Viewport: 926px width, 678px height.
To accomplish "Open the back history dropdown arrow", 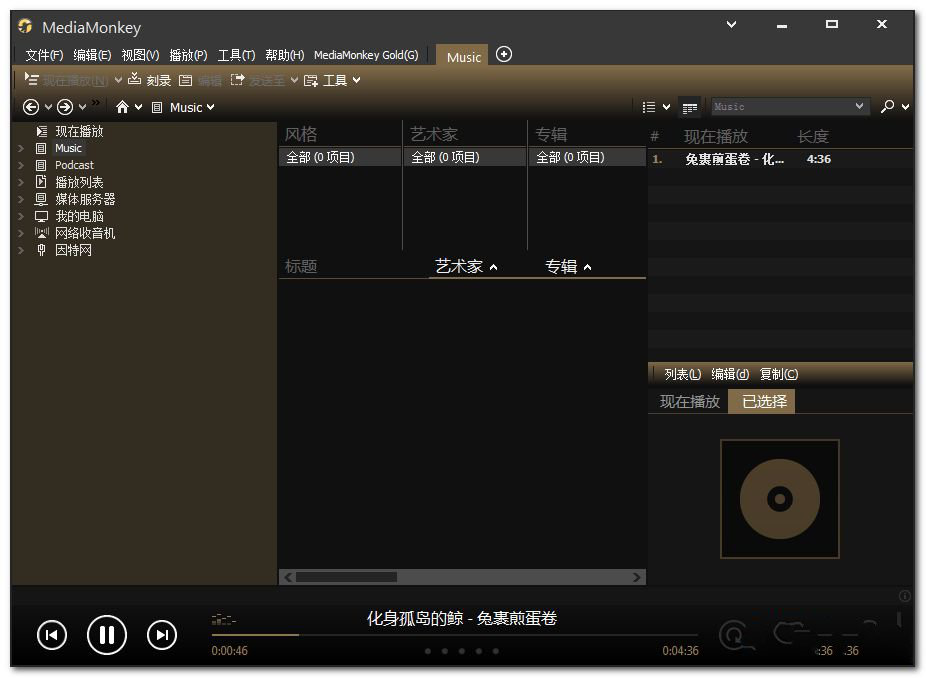I will pos(48,107).
